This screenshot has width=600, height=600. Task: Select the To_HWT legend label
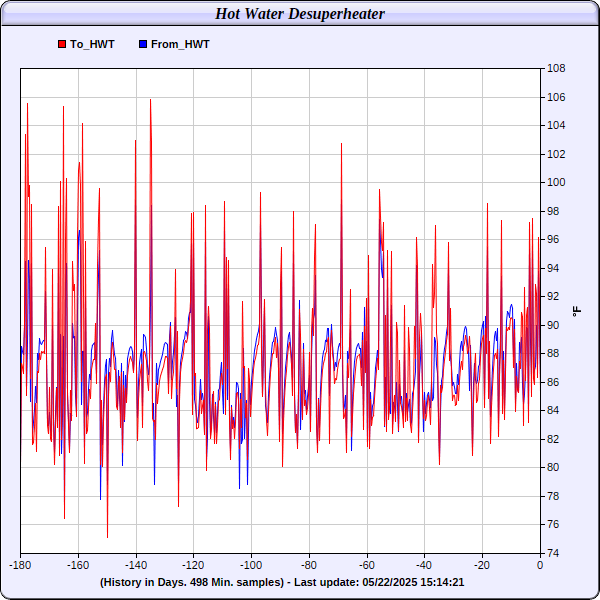pyautogui.click(x=92, y=44)
